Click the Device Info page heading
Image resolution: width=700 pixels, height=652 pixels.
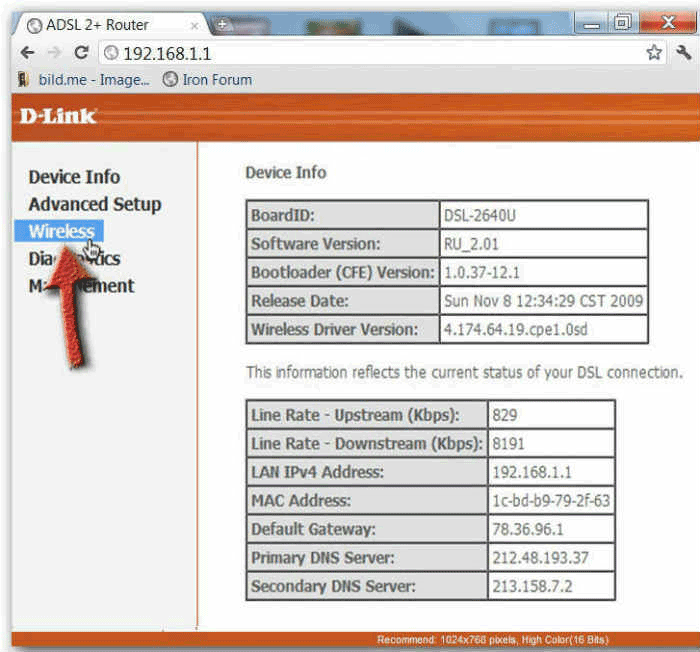tap(286, 173)
